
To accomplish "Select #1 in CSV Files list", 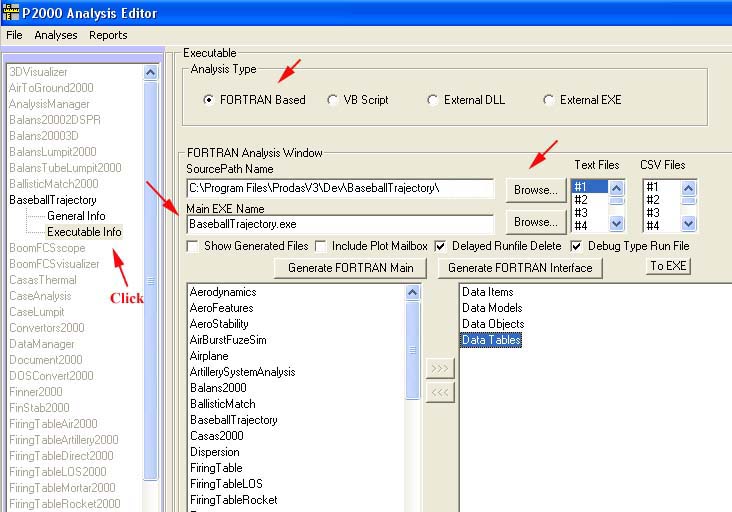I will pyautogui.click(x=662, y=187).
